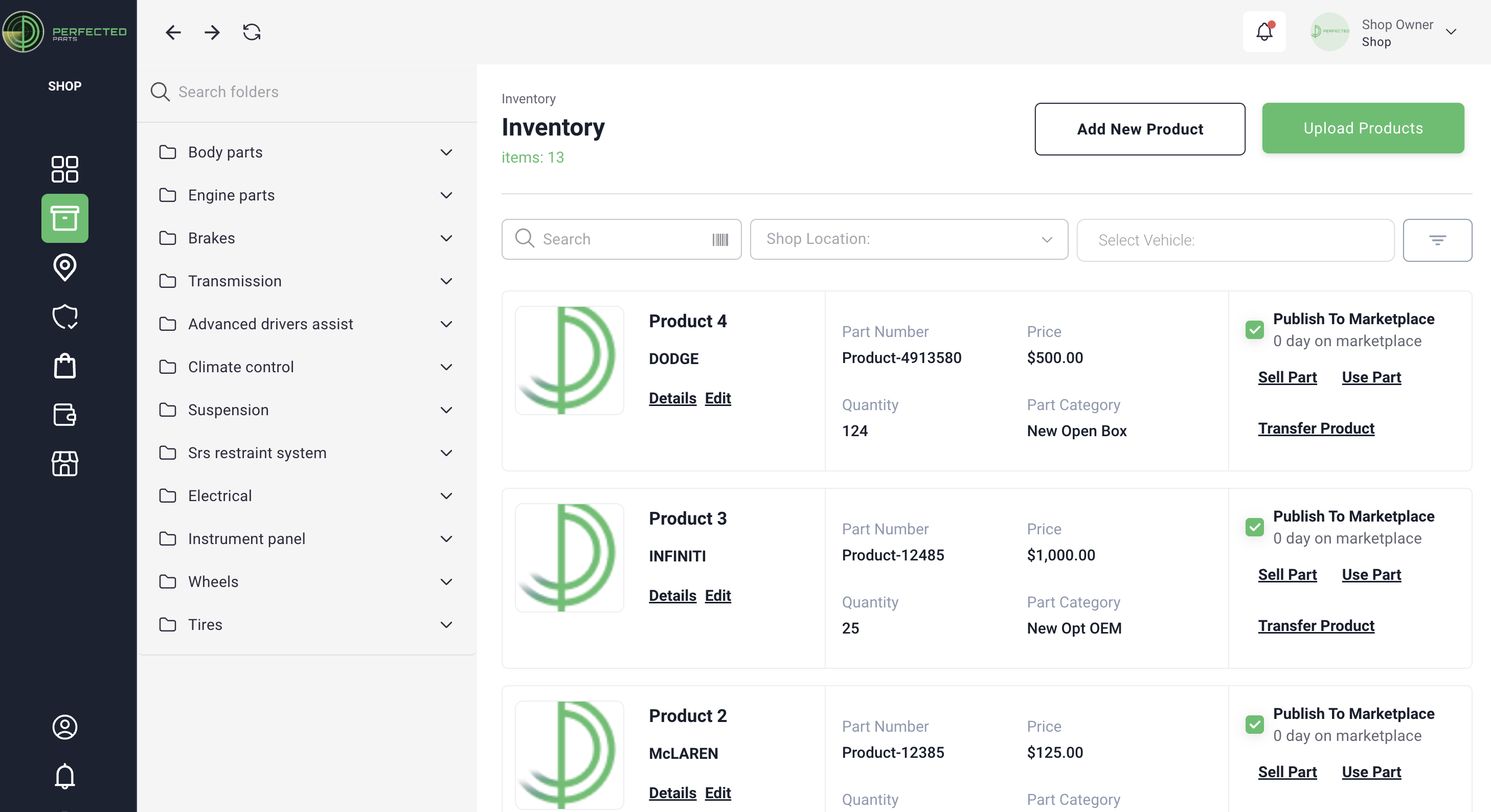Screen dimensions: 1491x812
Task: Select the Wheels folder
Action: tap(213, 582)
